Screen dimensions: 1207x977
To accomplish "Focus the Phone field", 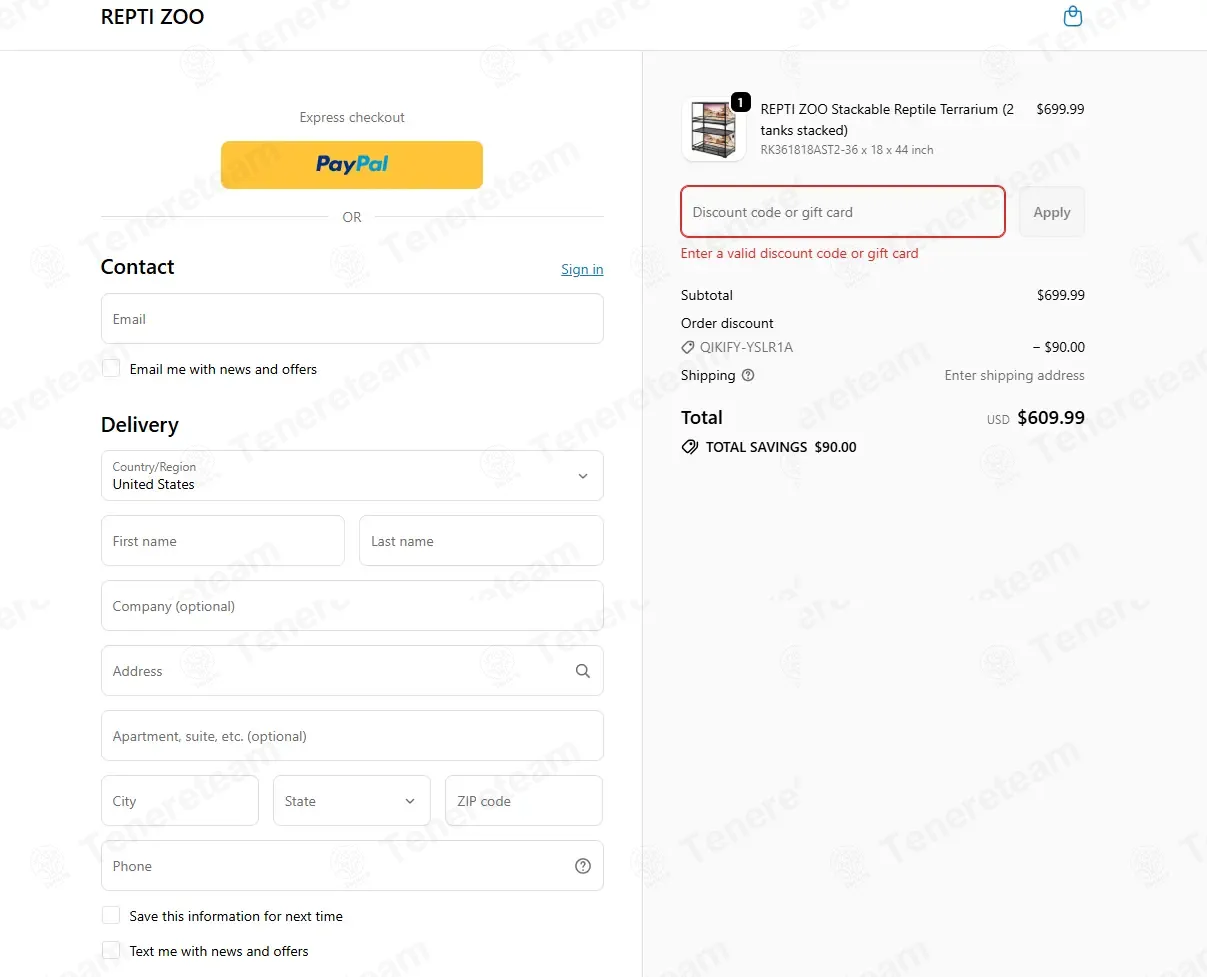I will click(352, 866).
